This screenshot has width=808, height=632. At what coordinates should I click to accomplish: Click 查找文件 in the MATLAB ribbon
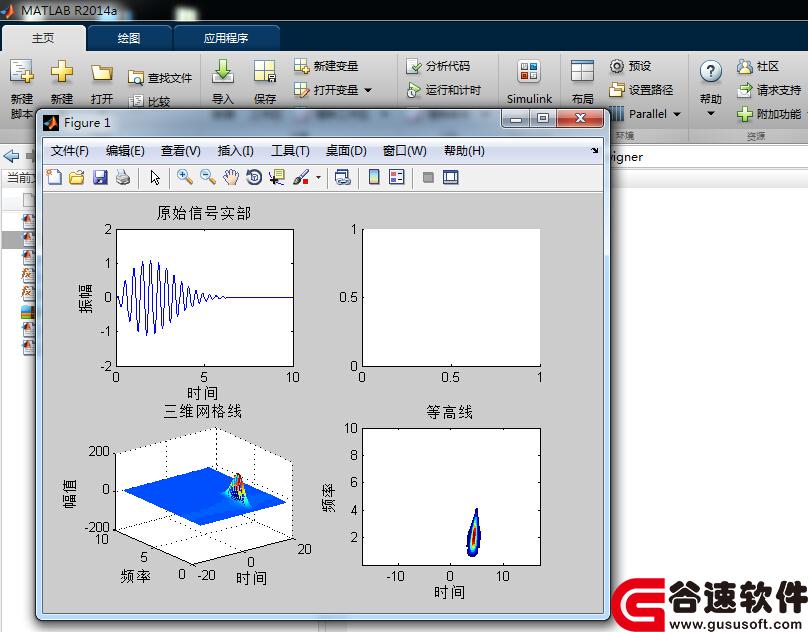point(160,78)
